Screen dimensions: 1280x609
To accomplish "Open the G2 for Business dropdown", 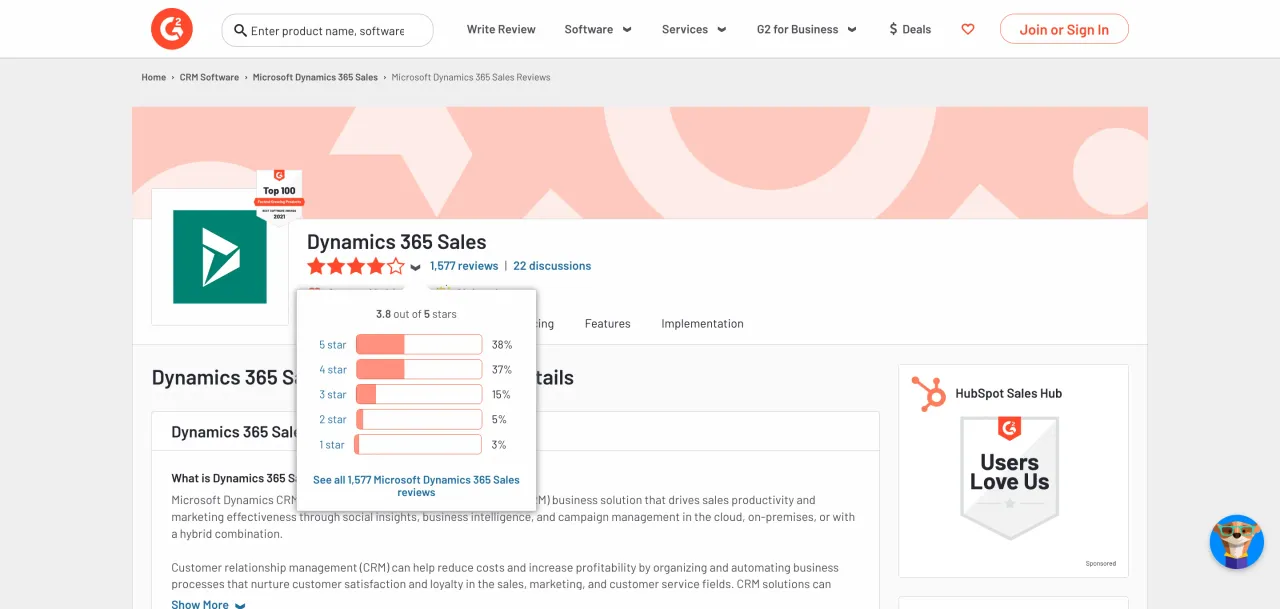I will click(807, 29).
